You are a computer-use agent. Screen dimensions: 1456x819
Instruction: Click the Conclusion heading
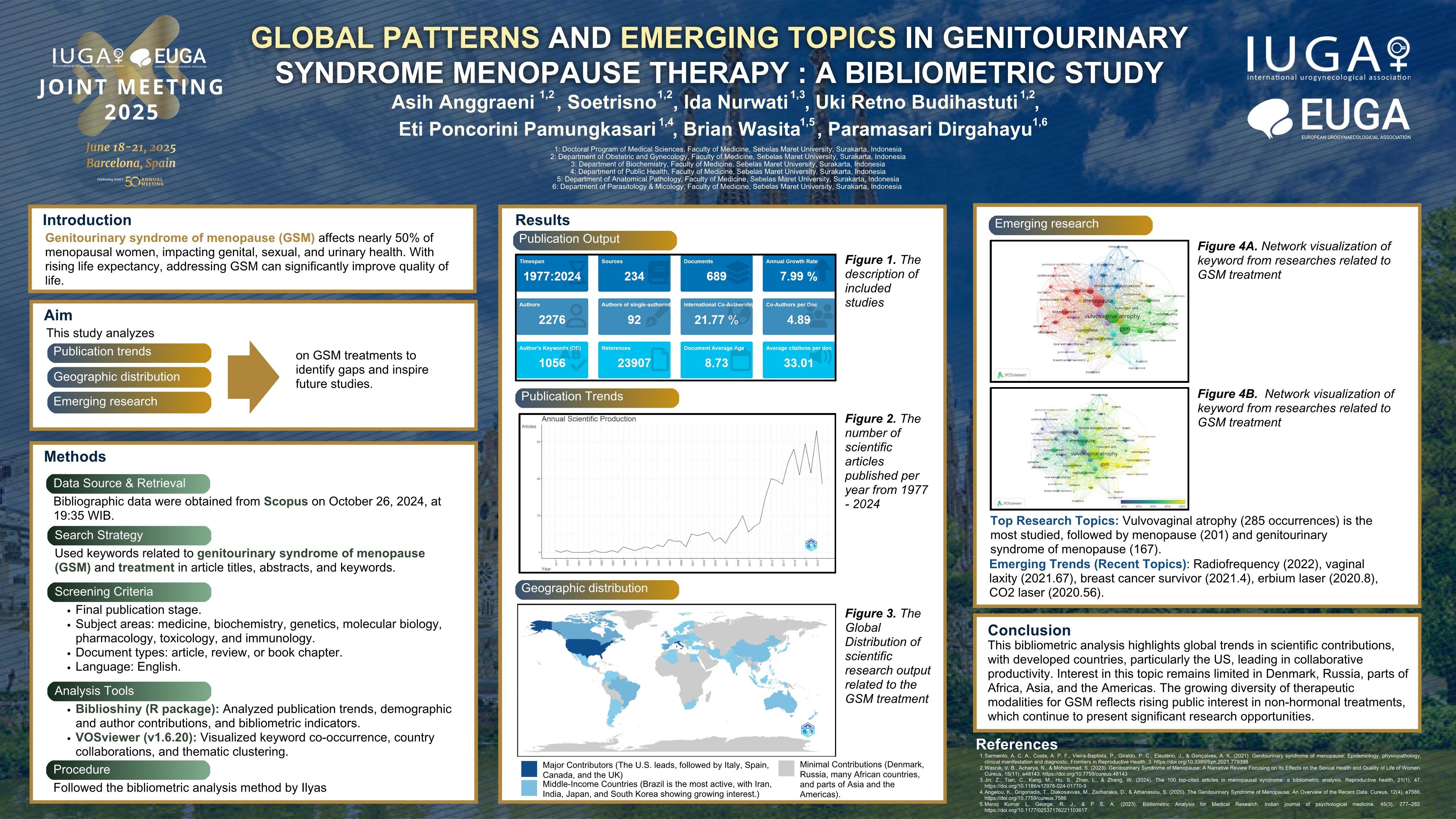[1029, 630]
